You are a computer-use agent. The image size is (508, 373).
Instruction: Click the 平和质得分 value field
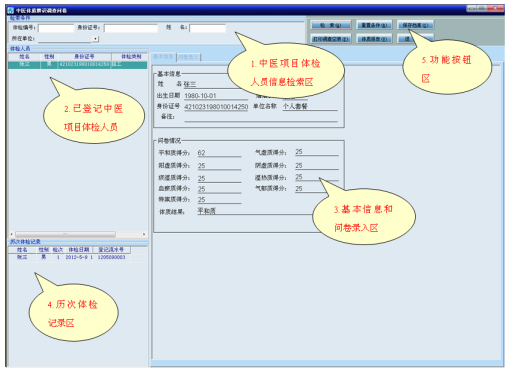point(219,153)
